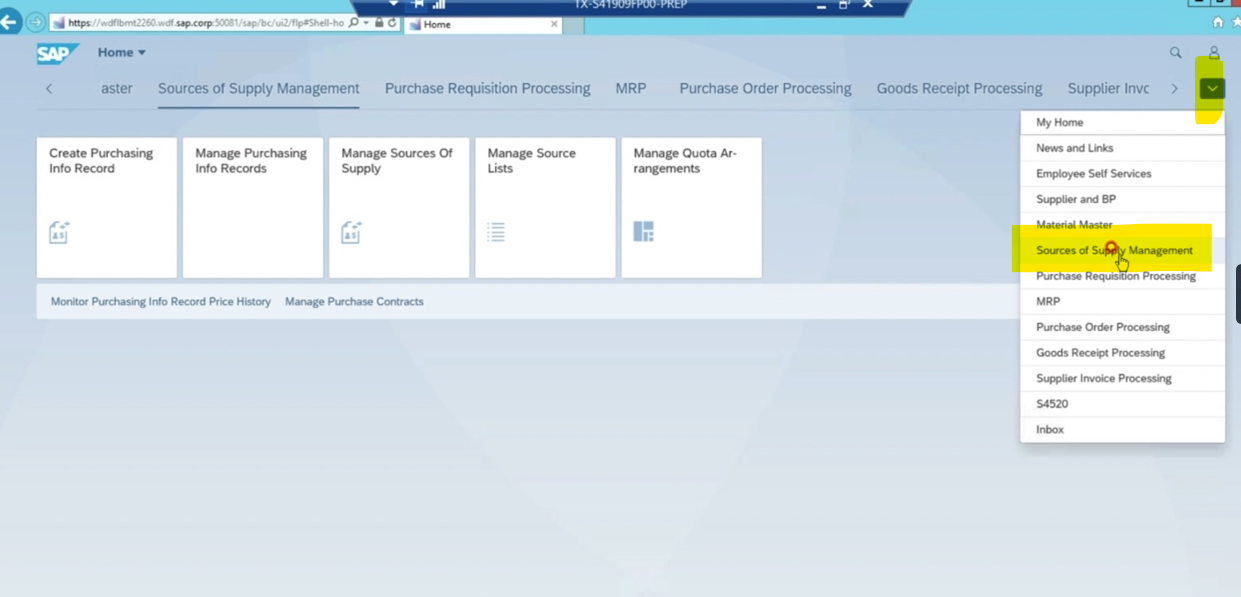
Task: Toggle the tab overflow dropdown chevron button
Action: click(x=1212, y=89)
